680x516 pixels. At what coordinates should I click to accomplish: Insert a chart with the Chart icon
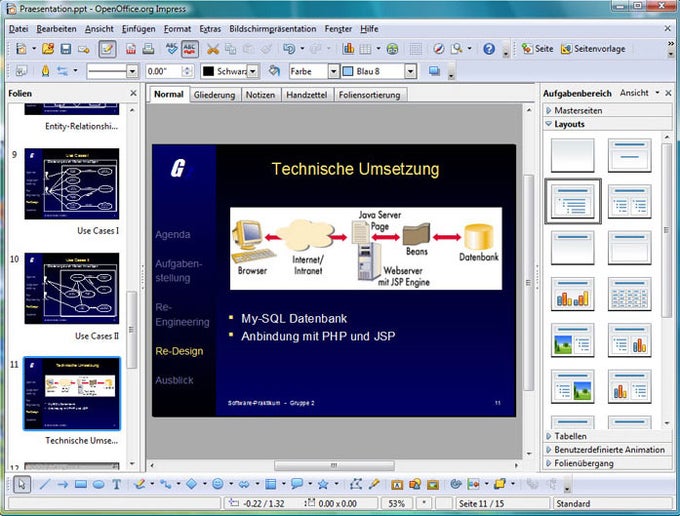348,49
